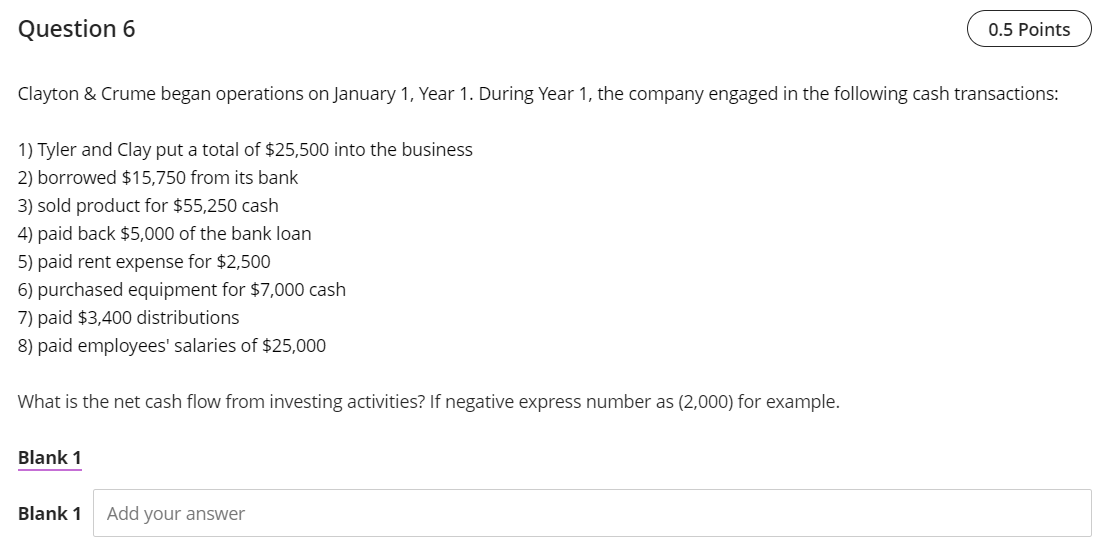Click transaction 1 about Tyler and Clay
1117x559 pixels.
(245, 150)
